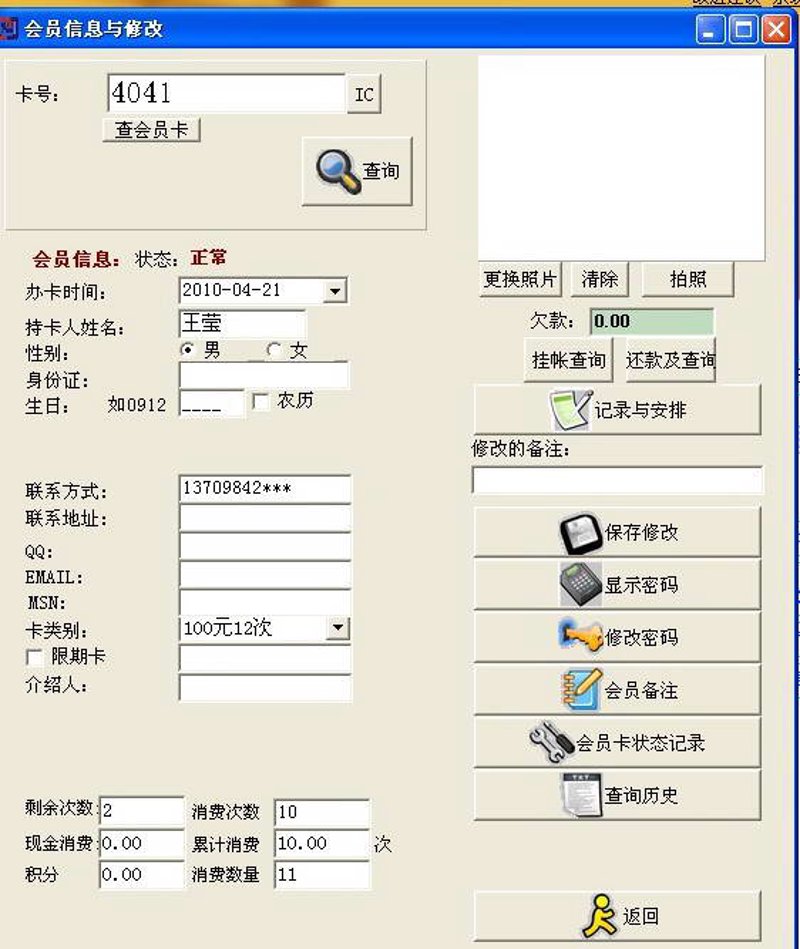Click the 累计消费 field showing 10.00
Image resolution: width=800 pixels, height=949 pixels.
[x=322, y=844]
